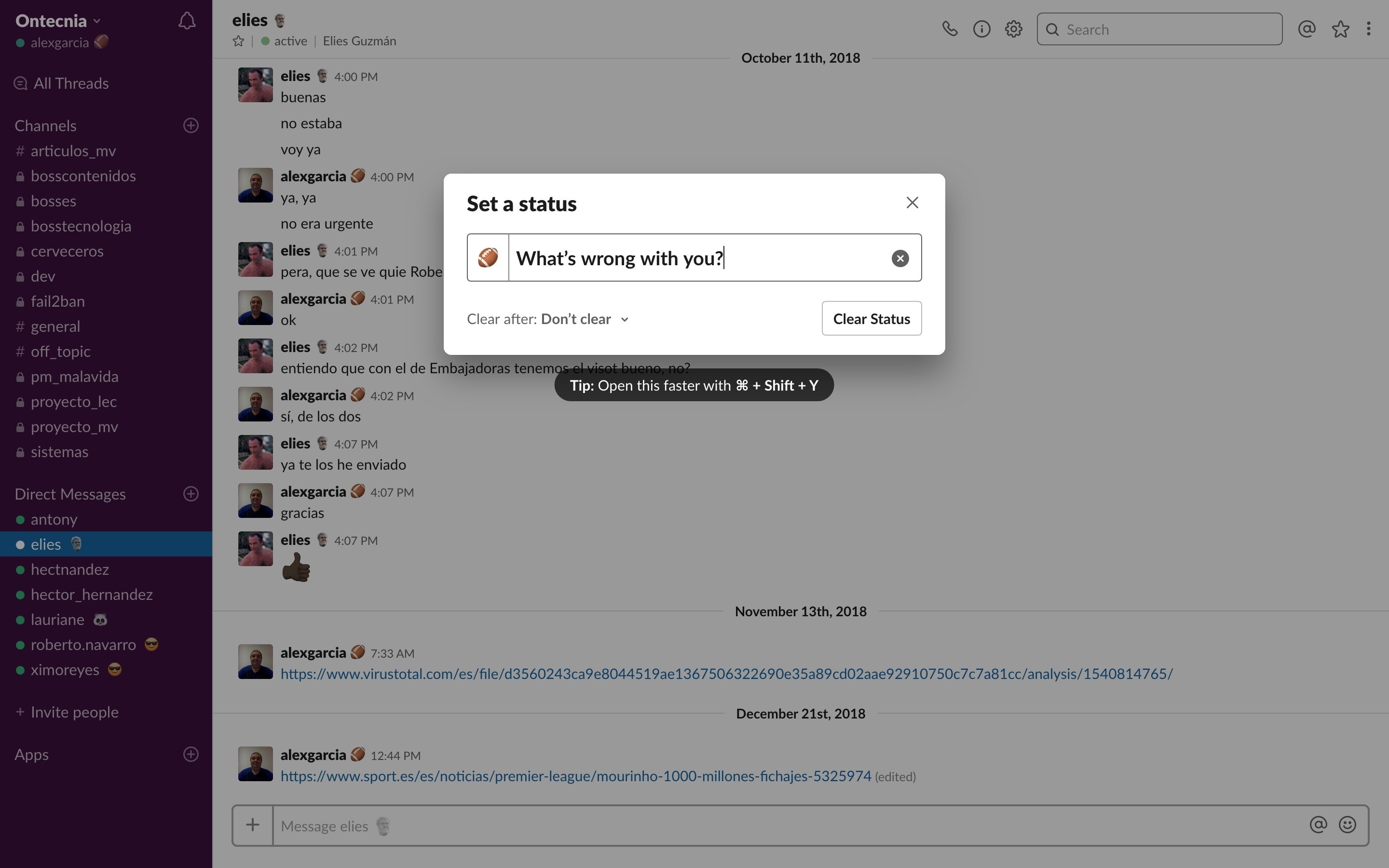Open the articulos_mv channel
This screenshot has height=868, width=1389.
click(x=73, y=151)
